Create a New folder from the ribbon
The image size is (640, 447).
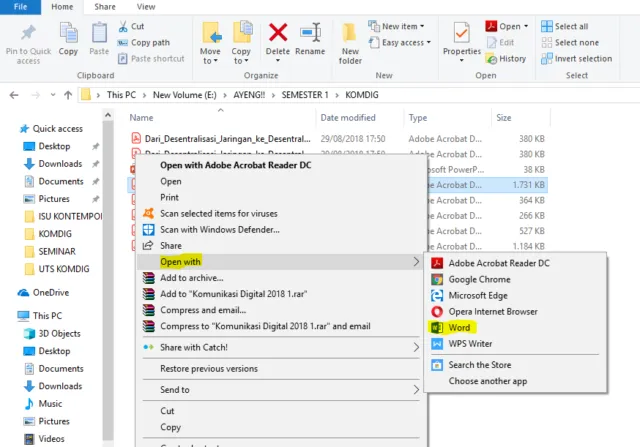tap(350, 44)
